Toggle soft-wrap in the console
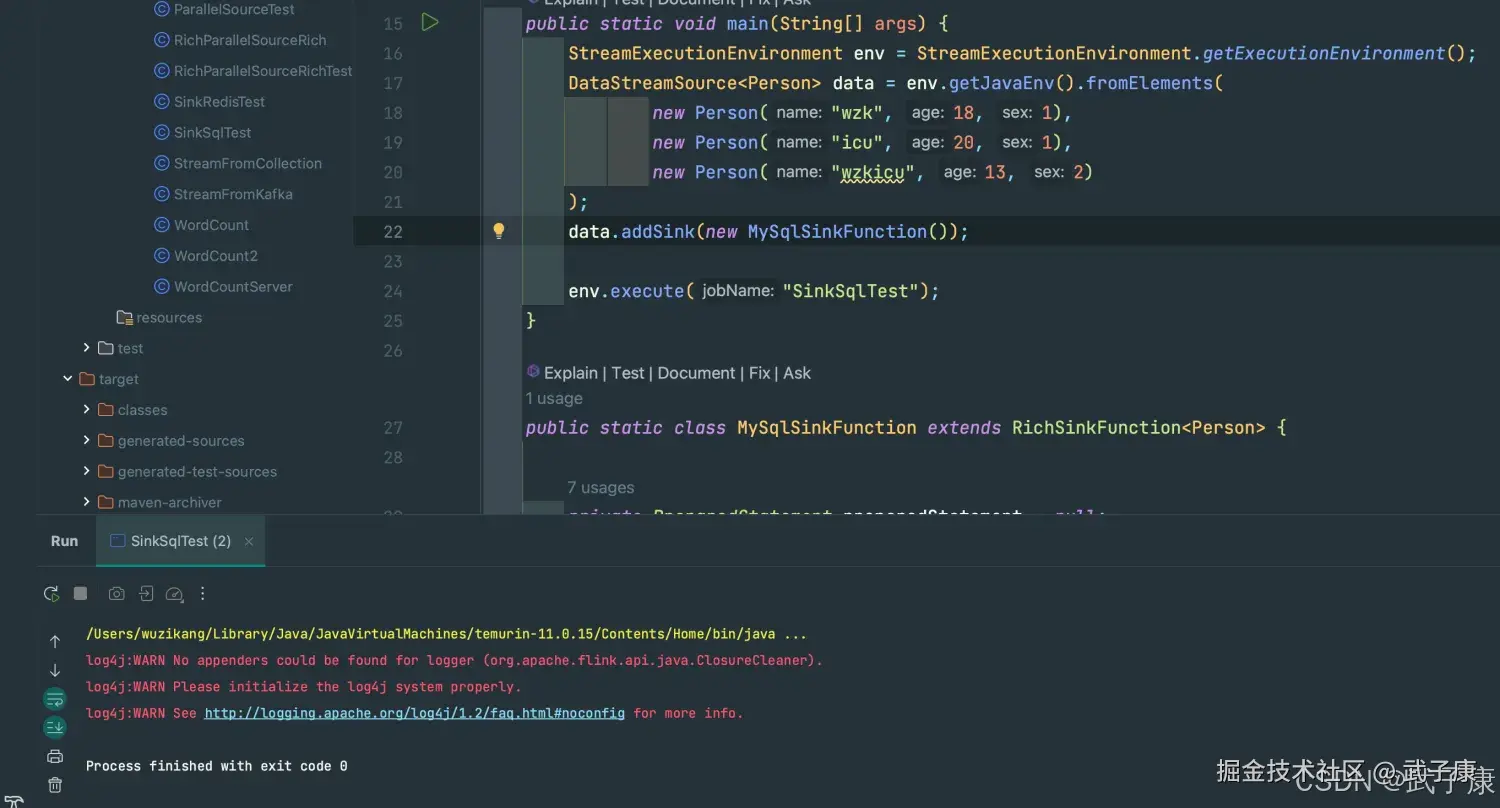This screenshot has width=1500, height=808. click(x=54, y=699)
